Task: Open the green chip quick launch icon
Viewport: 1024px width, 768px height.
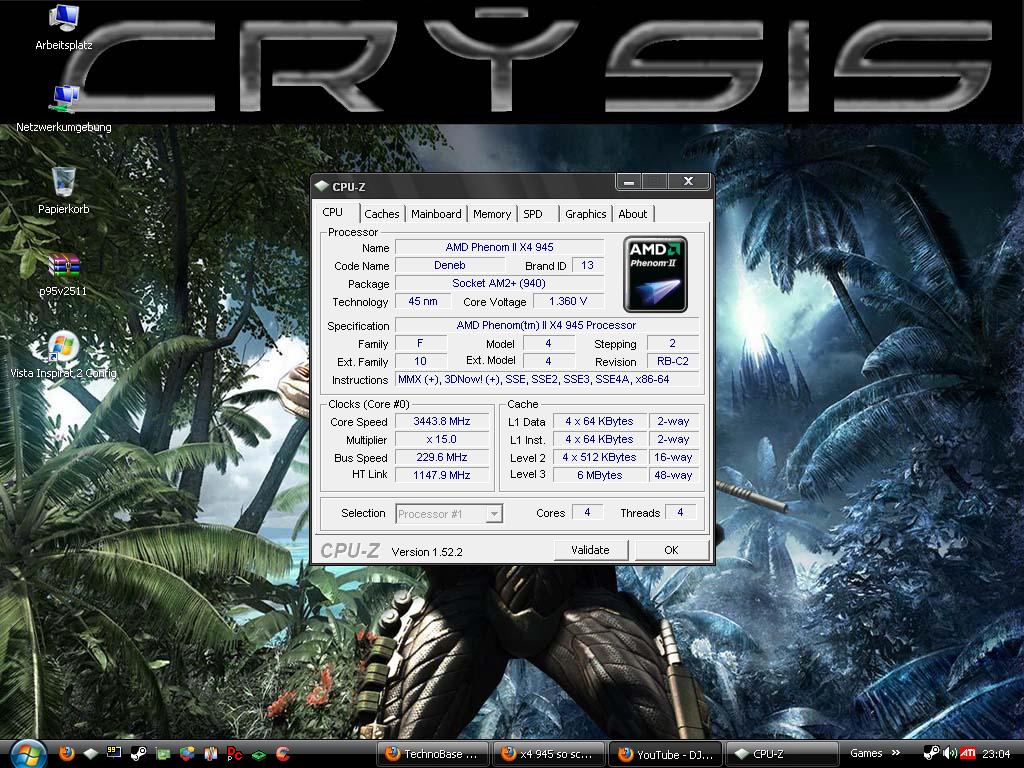Action: point(259,754)
